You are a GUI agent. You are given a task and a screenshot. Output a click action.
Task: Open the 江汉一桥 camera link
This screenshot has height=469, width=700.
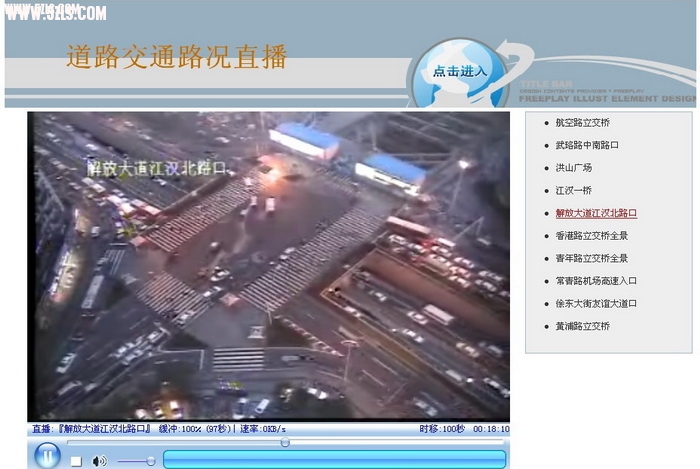coord(573,191)
